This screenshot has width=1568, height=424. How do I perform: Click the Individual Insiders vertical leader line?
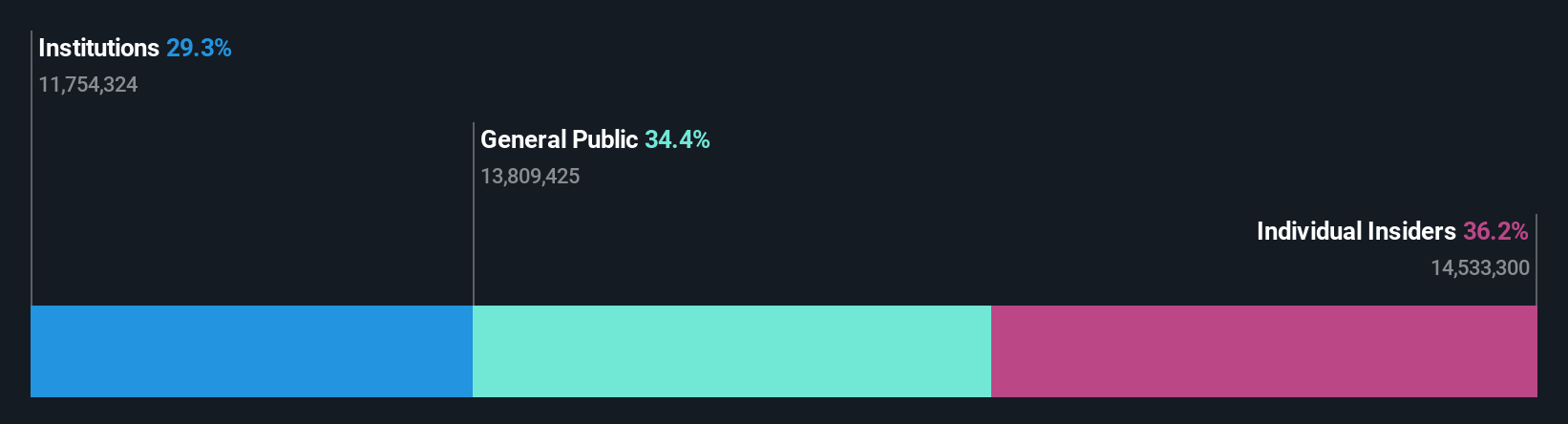(1536, 260)
